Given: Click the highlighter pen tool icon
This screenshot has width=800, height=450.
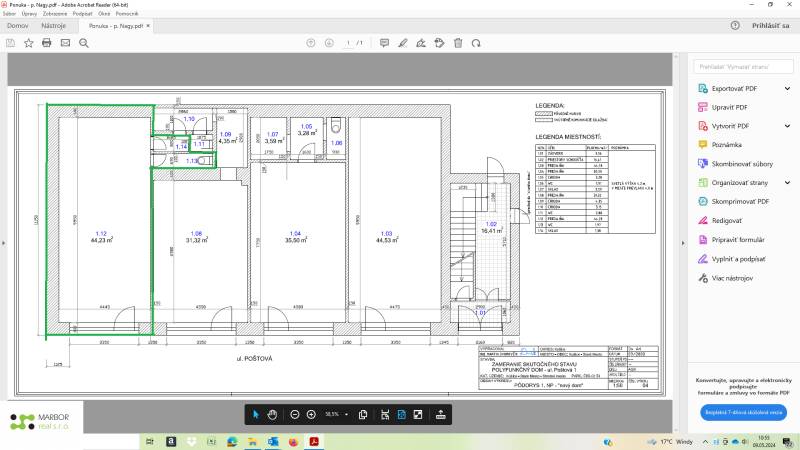Looking at the screenshot, I should point(402,43).
